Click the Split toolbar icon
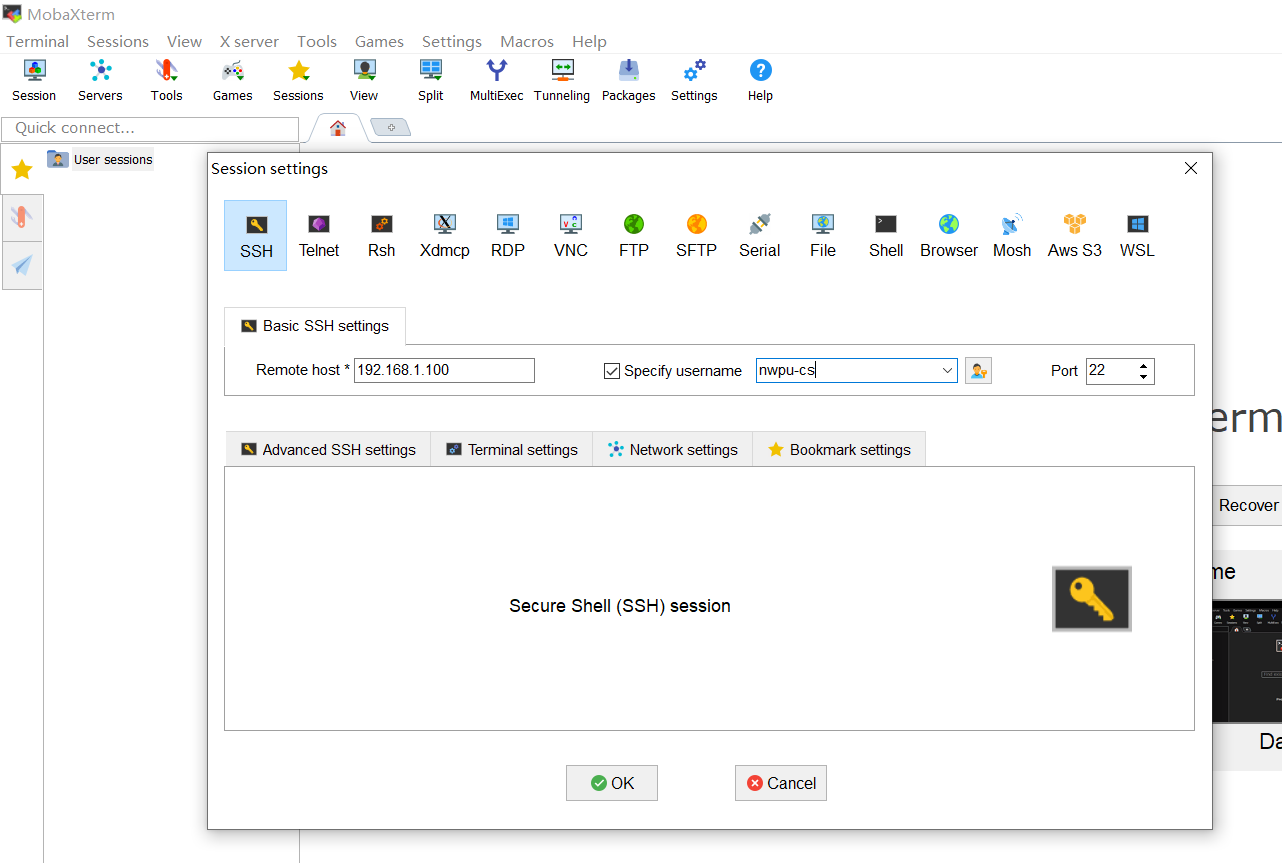Image resolution: width=1282 pixels, height=863 pixels. pyautogui.click(x=431, y=81)
